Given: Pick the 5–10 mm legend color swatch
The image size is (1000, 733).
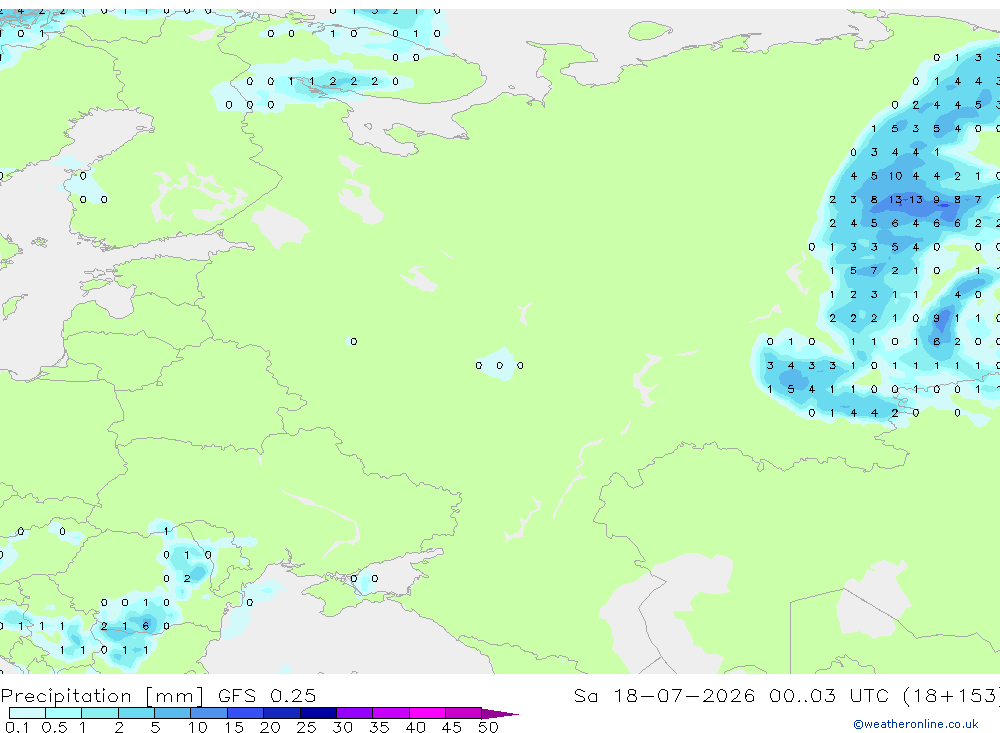Looking at the screenshot, I should (173, 713).
